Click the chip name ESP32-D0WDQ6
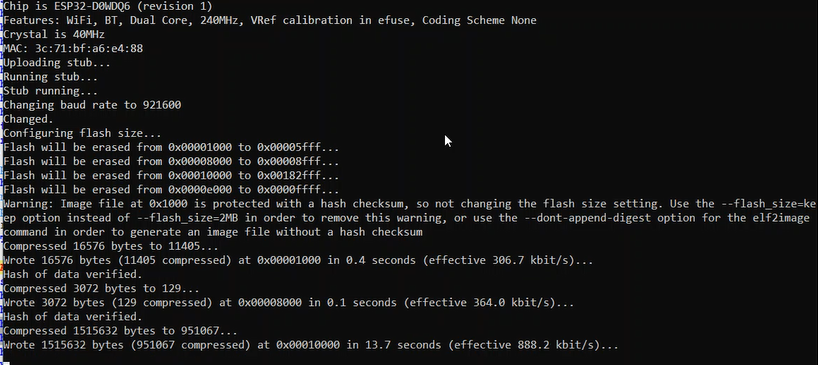This screenshot has width=818, height=365. 91,6
